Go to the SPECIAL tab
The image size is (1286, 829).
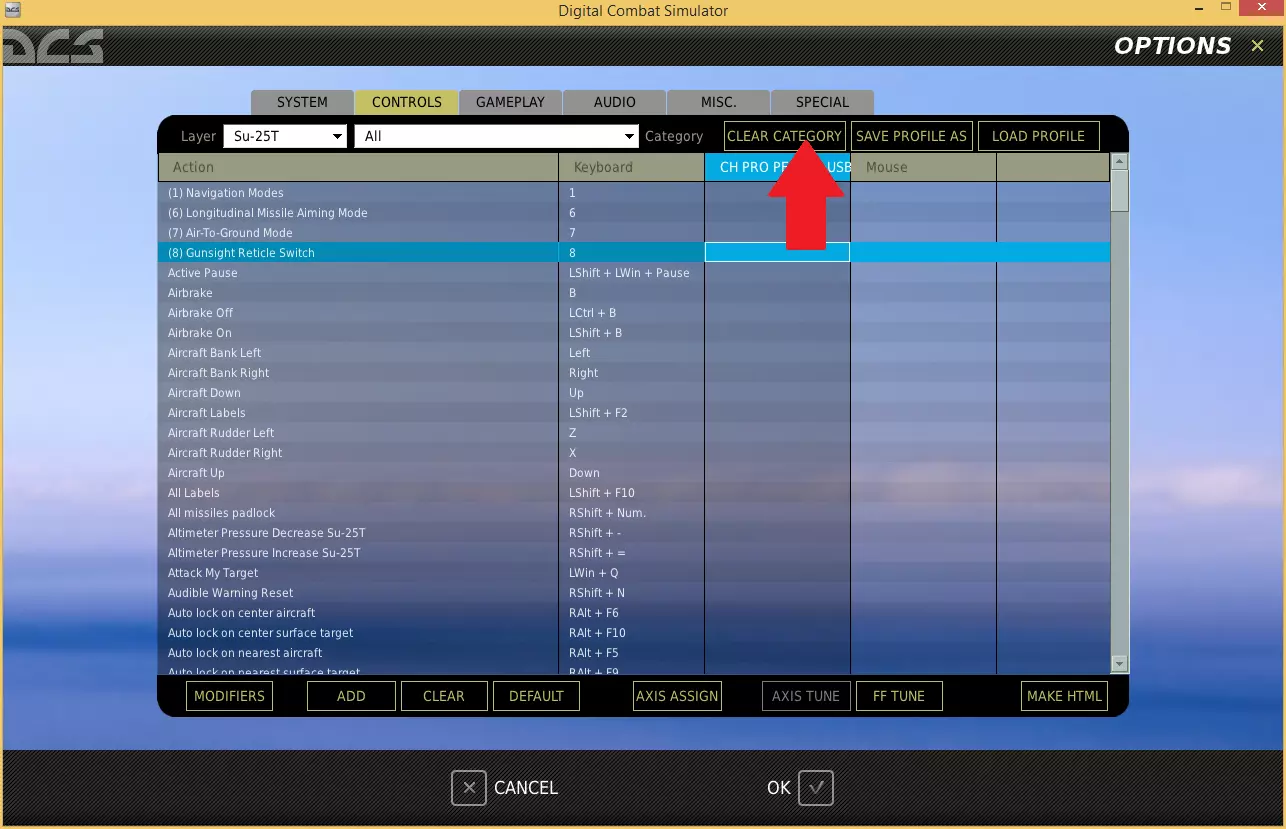822,102
